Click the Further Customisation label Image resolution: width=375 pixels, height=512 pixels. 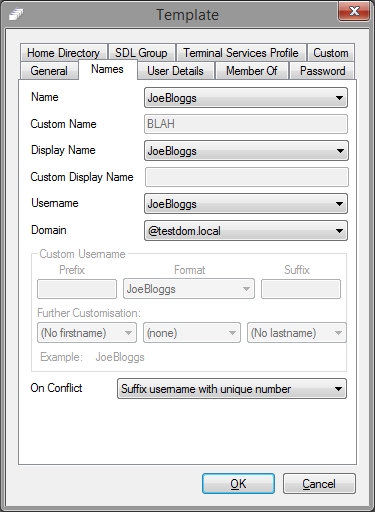[x=89, y=313]
